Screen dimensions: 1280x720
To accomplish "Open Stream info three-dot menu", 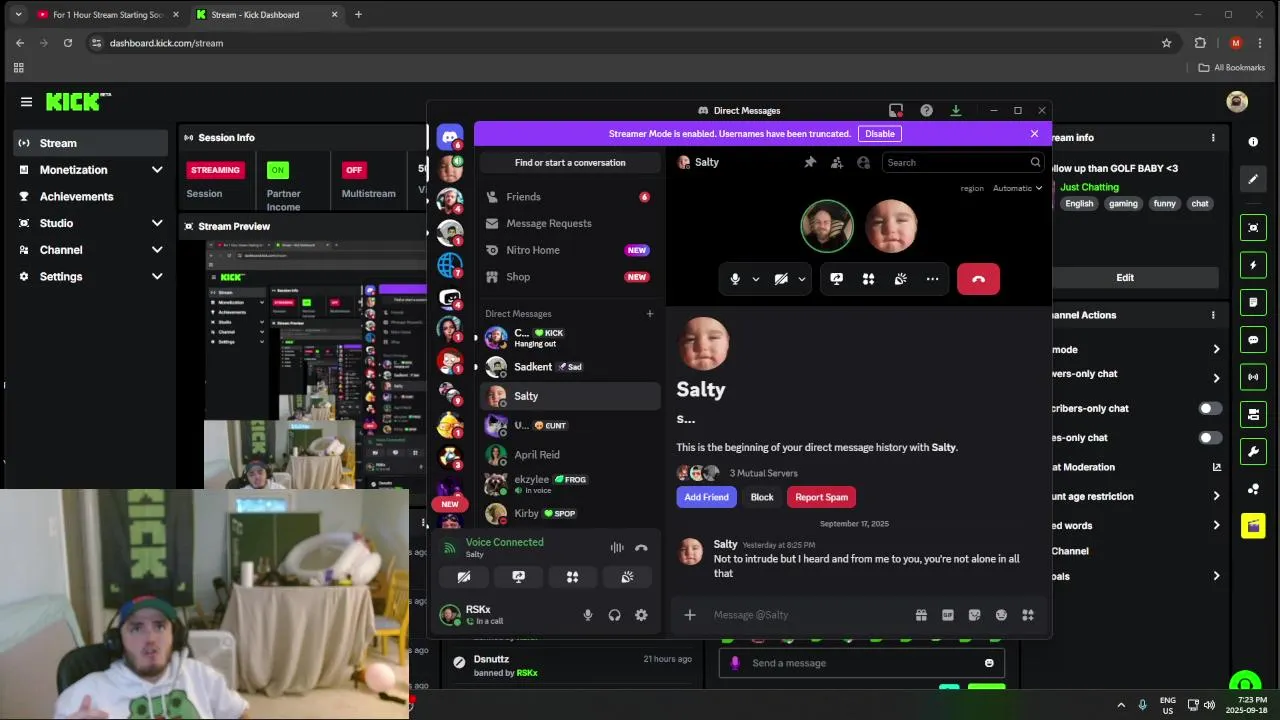I will pyautogui.click(x=1213, y=138).
